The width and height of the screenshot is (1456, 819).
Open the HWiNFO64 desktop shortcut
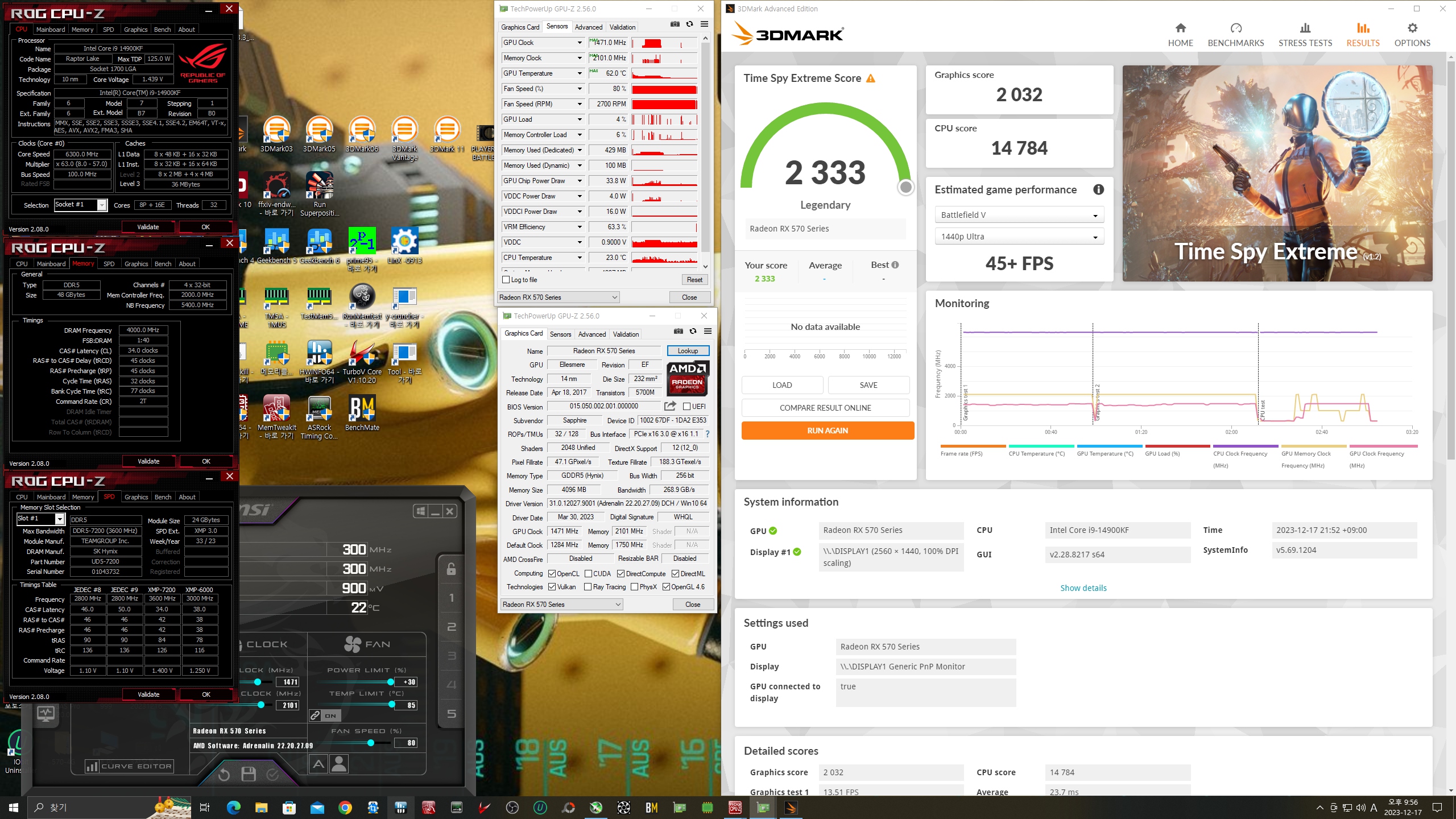(x=319, y=362)
